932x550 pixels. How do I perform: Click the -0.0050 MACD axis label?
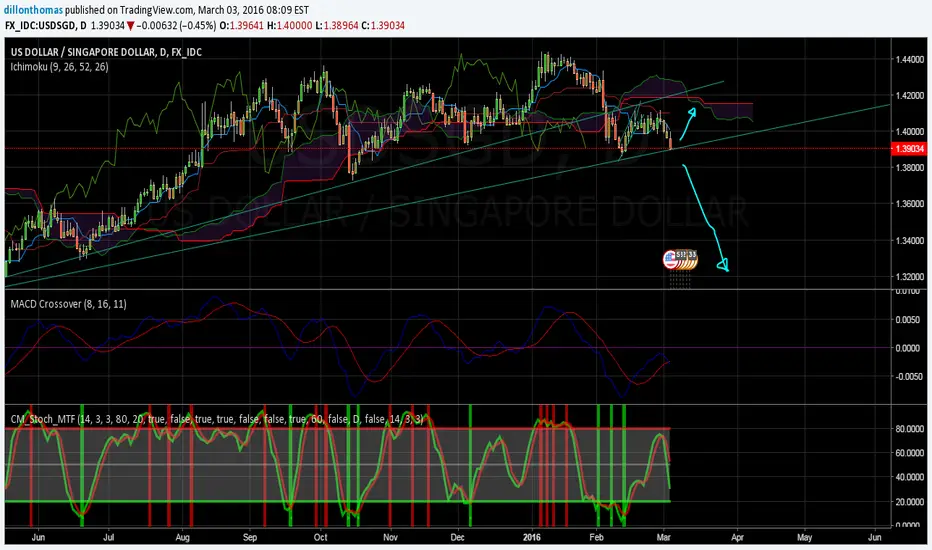click(907, 376)
